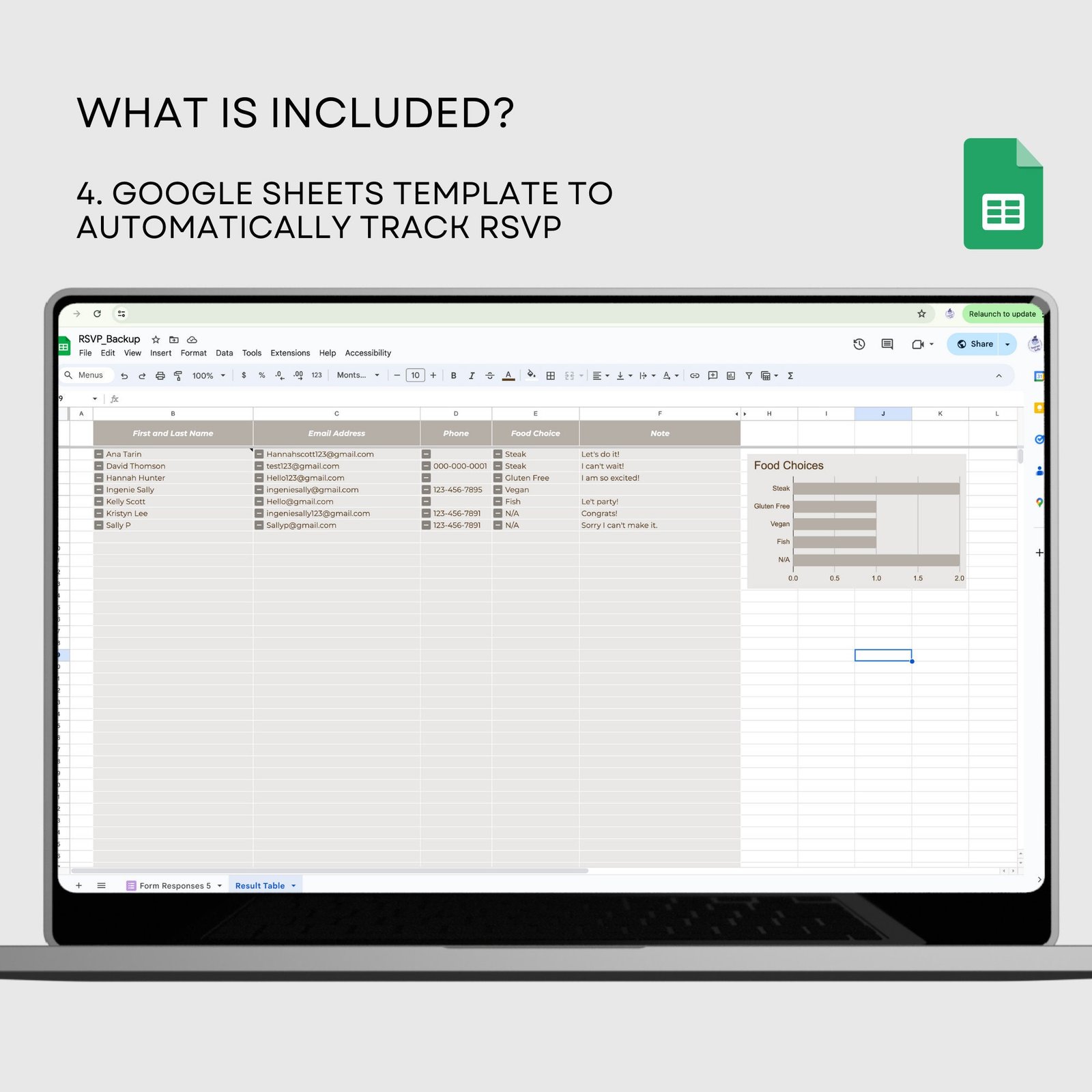
Task: Switch to Form Responses 5 tab
Action: click(x=175, y=886)
